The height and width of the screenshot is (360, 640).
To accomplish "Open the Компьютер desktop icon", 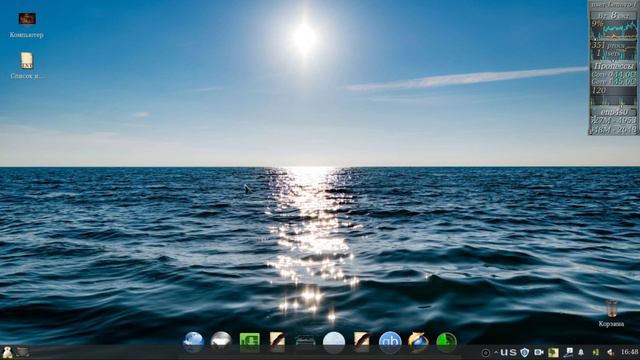I will coord(27,19).
